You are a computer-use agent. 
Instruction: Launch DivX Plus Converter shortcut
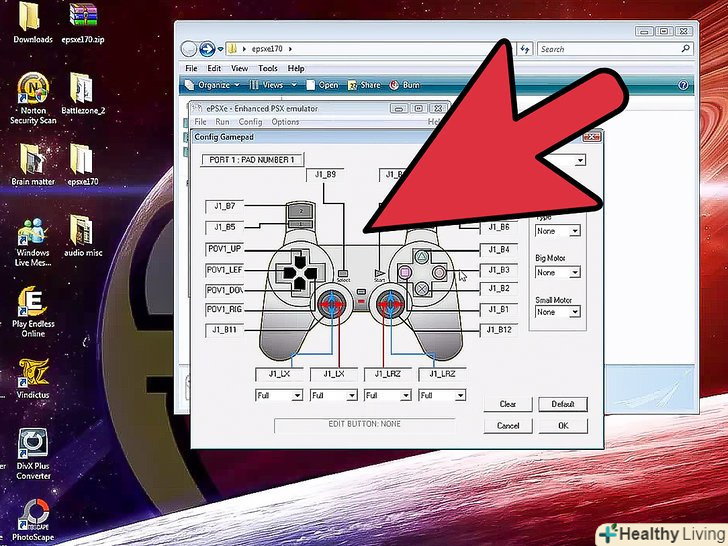[32, 444]
